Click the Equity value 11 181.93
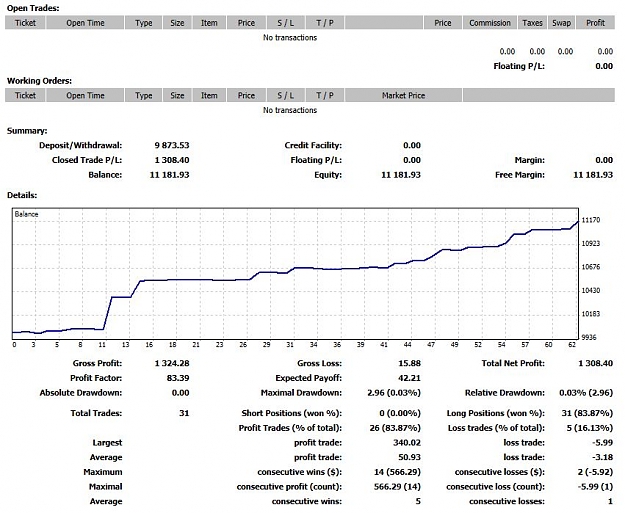This screenshot has width=625, height=513. (401, 175)
